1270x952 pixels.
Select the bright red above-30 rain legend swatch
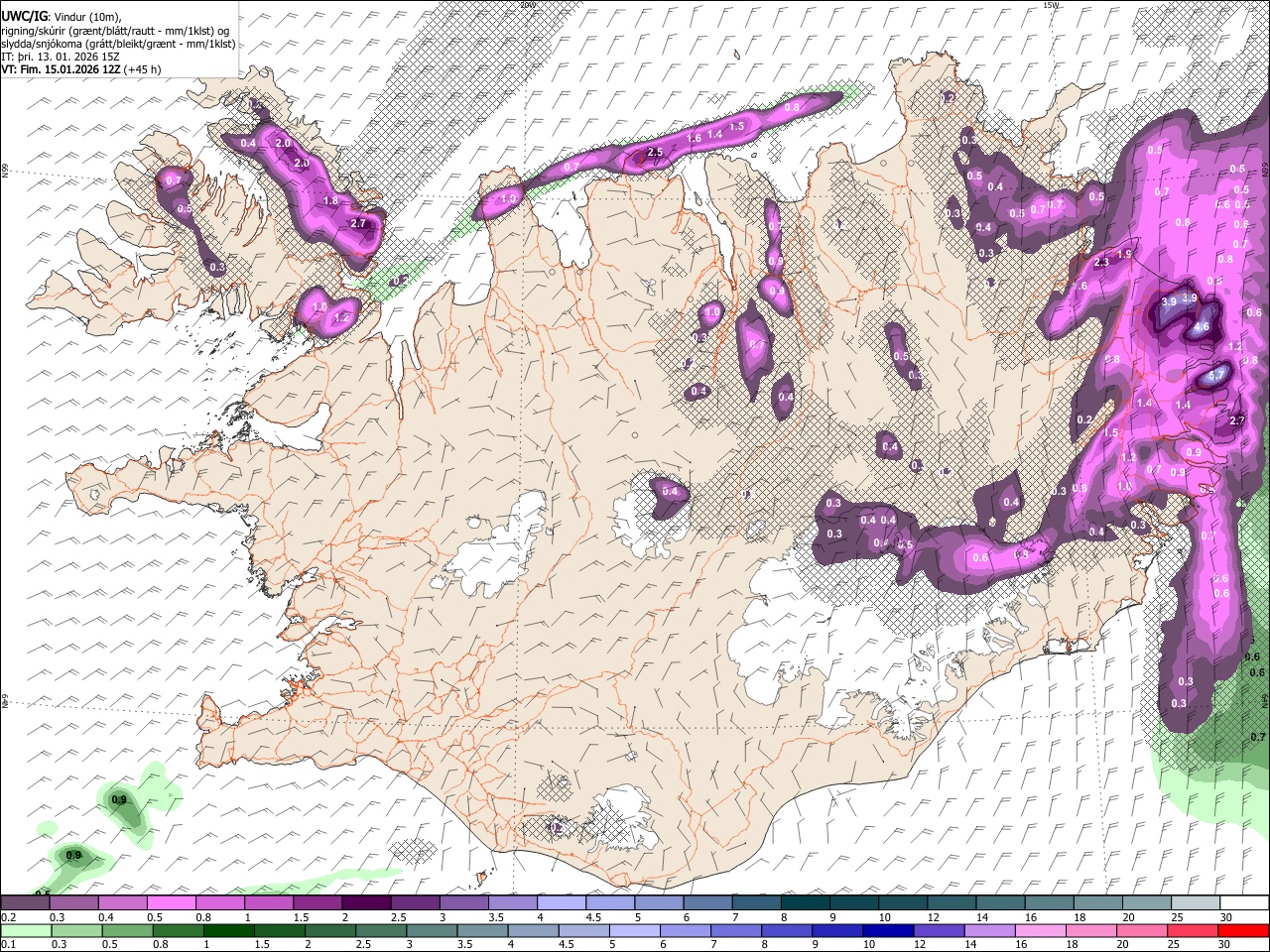coord(1244,930)
